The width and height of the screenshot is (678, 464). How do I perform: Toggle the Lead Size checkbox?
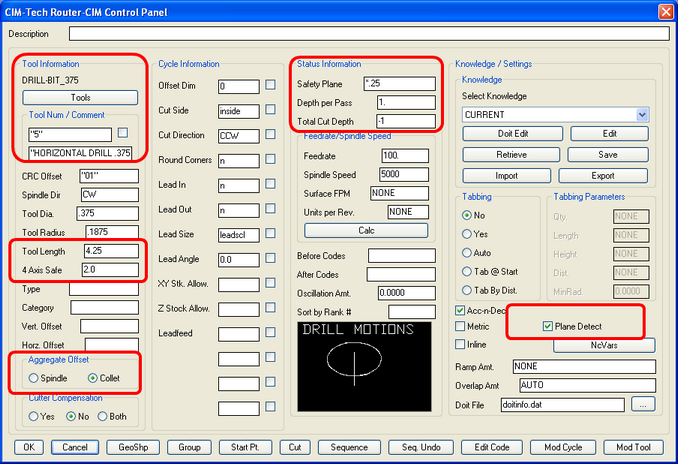(270, 233)
